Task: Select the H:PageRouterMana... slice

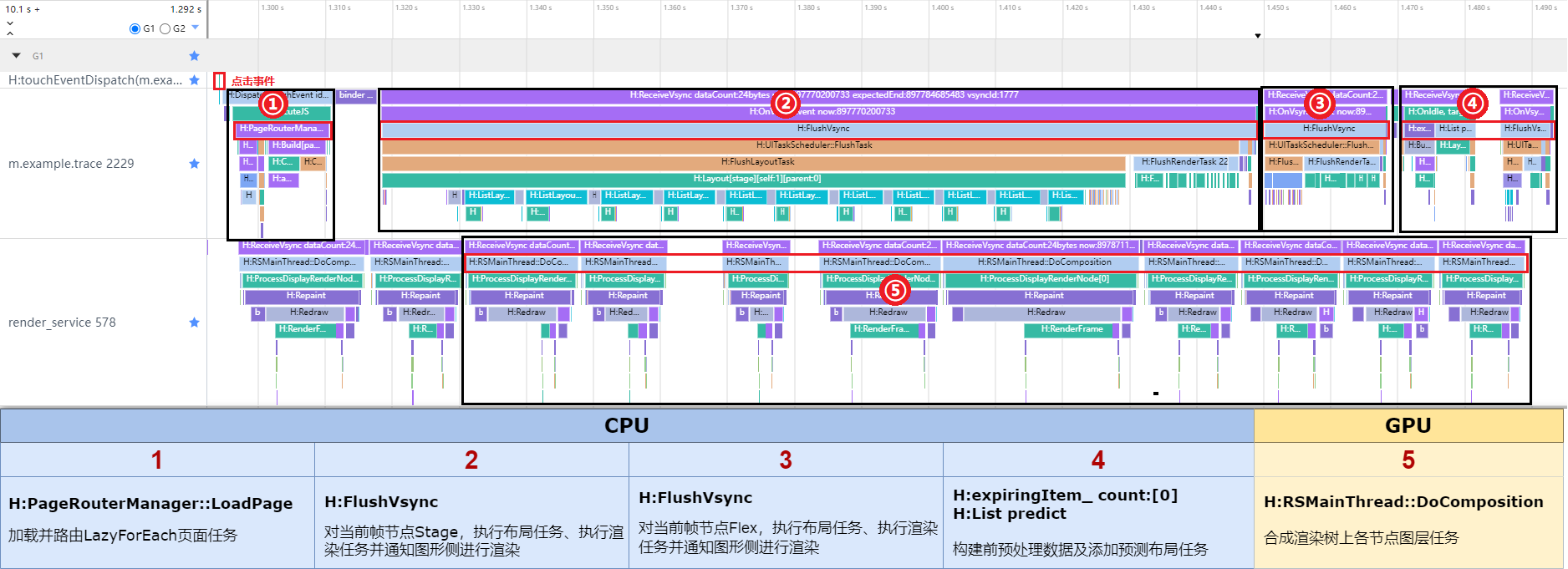Action: pos(283,129)
